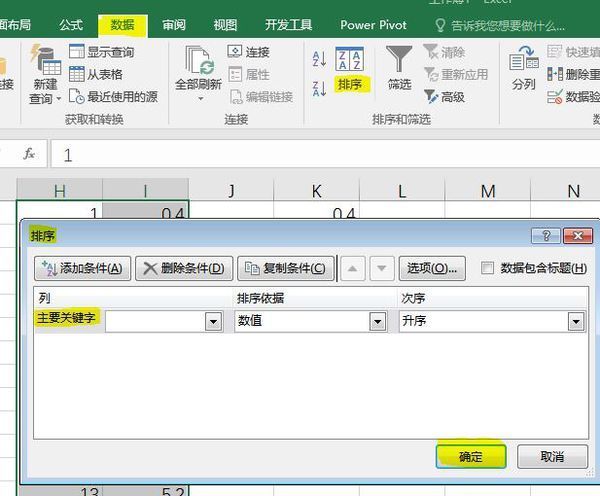This screenshot has width=600, height=496.
Task: Click the 清除 filter button
Action: (444, 52)
